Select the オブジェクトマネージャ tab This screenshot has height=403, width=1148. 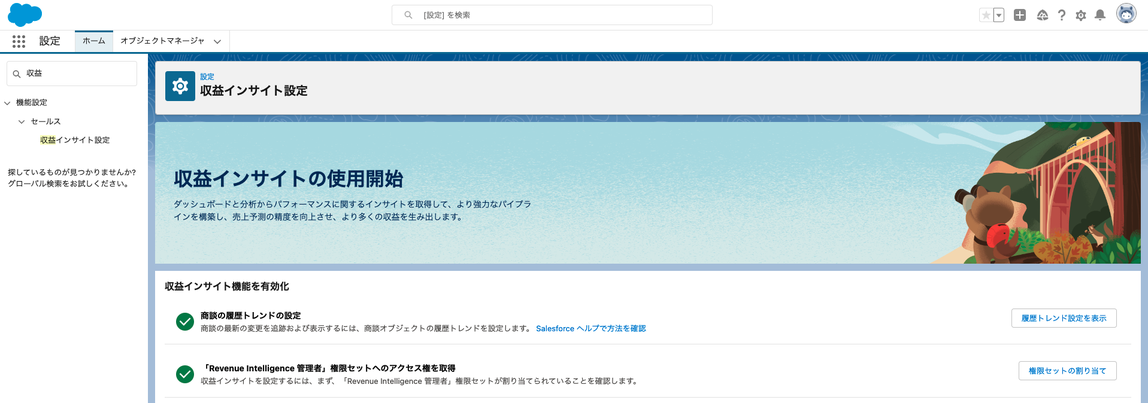tap(163, 42)
